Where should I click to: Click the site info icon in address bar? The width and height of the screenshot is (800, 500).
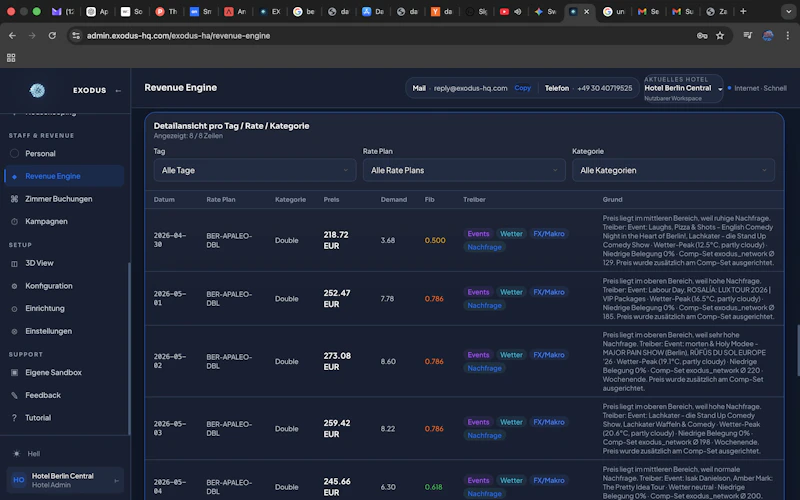pos(76,36)
